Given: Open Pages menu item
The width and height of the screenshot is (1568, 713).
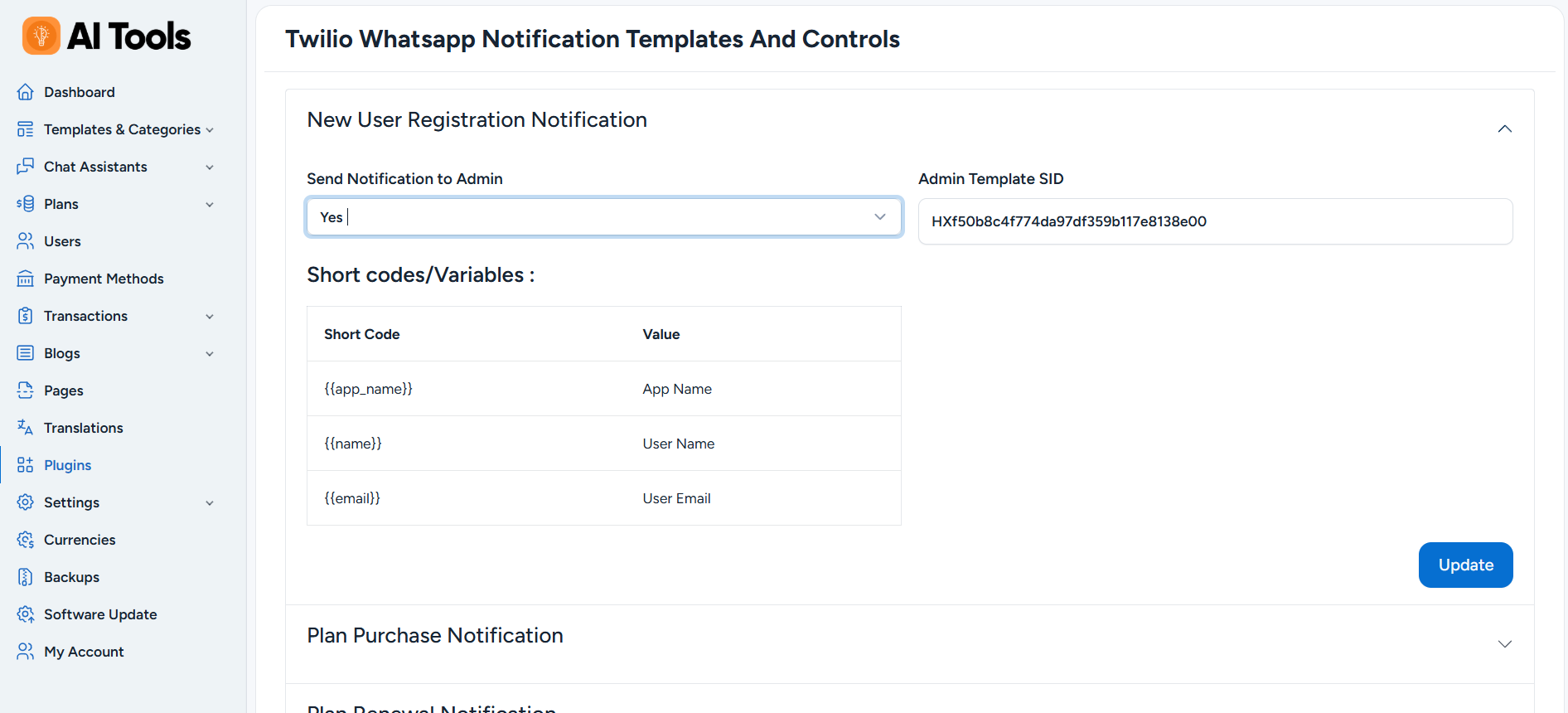Looking at the screenshot, I should 64,390.
